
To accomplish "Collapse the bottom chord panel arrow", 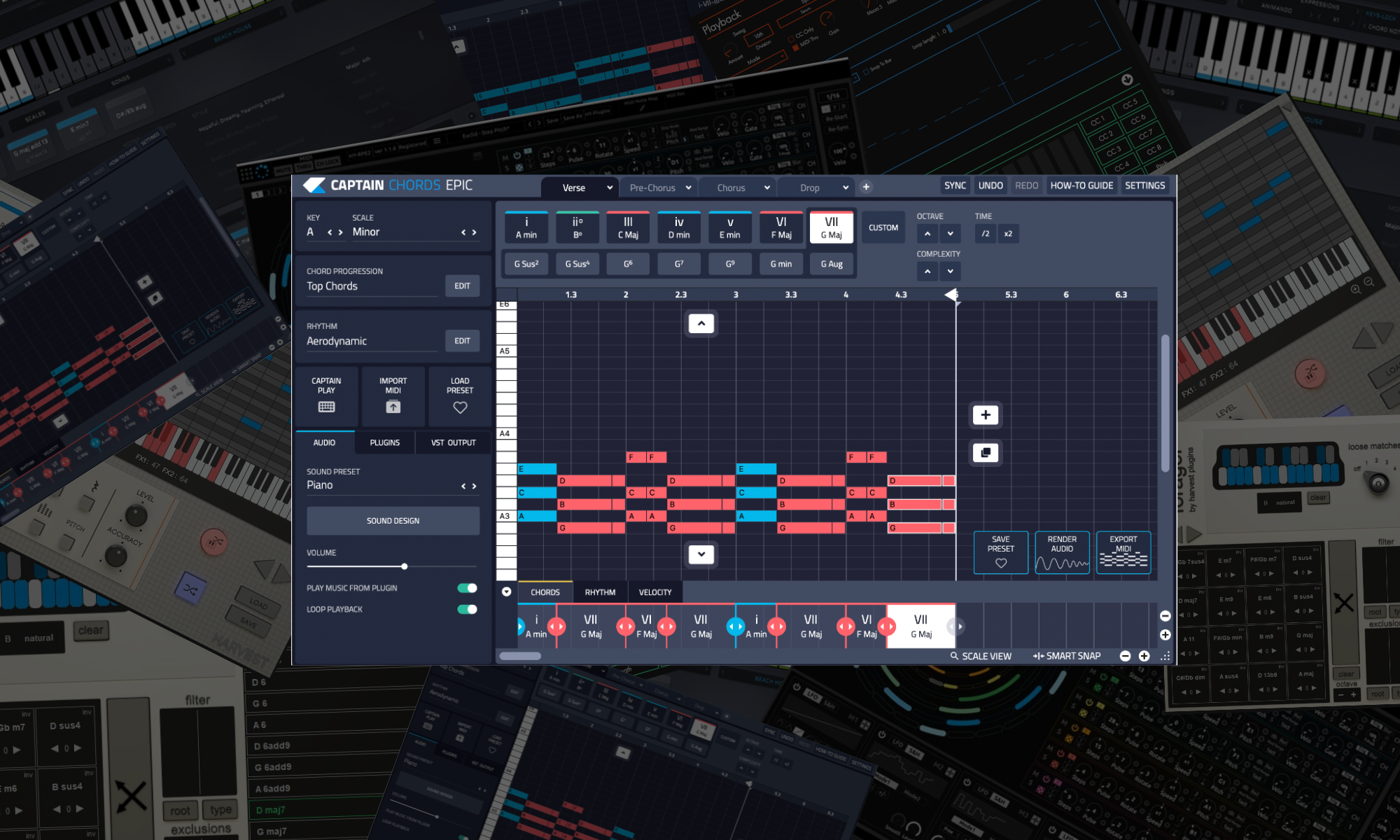I will [x=506, y=592].
